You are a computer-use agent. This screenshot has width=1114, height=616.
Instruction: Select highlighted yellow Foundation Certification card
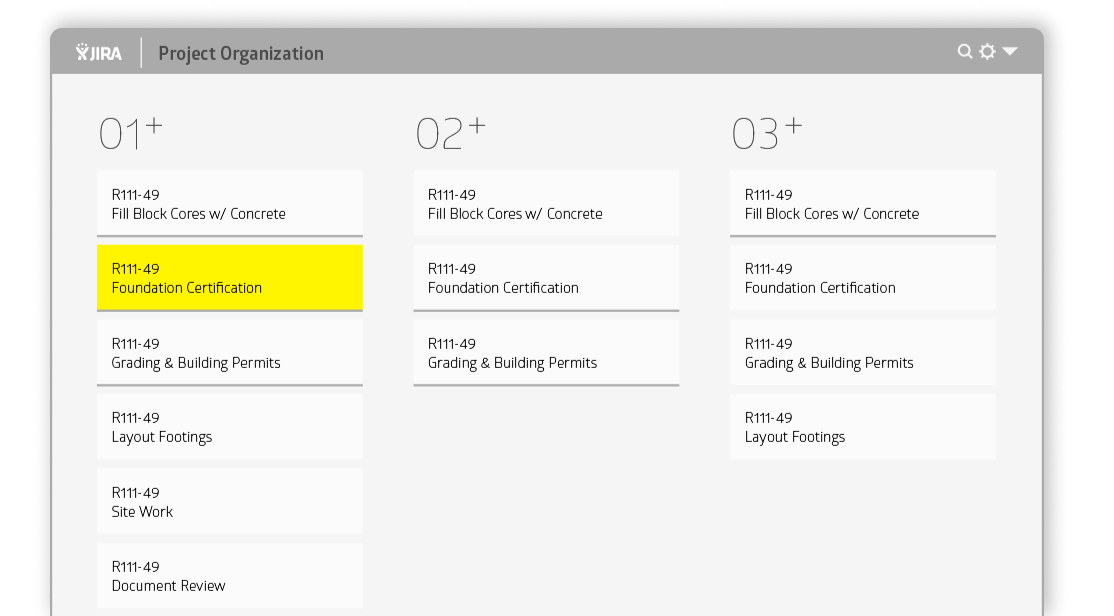coord(229,278)
